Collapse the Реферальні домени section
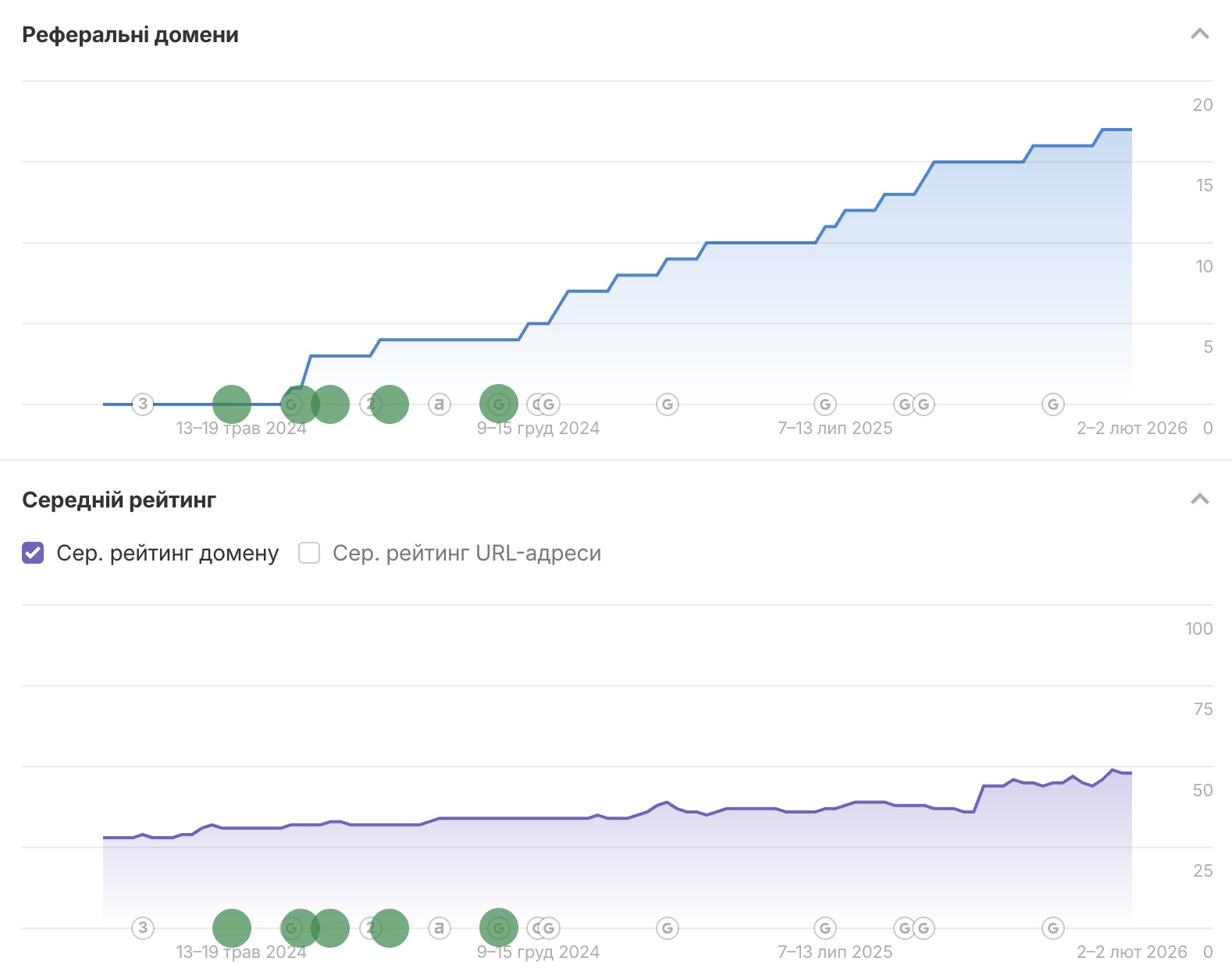The width and height of the screenshot is (1232, 979). pyautogui.click(x=1199, y=34)
